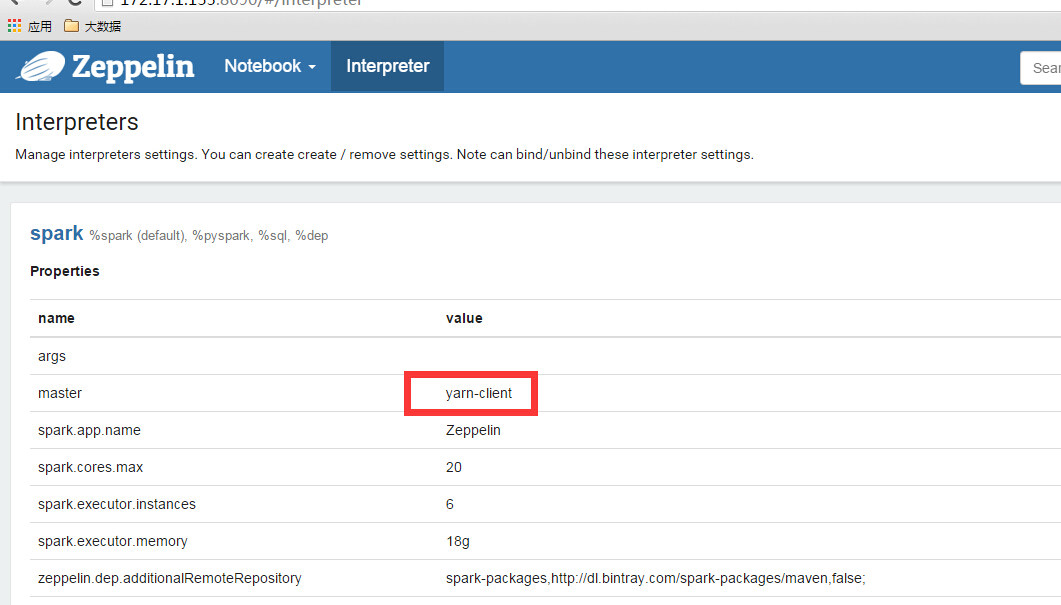
Task: Click the browser address bar URL
Action: (x=240, y=3)
